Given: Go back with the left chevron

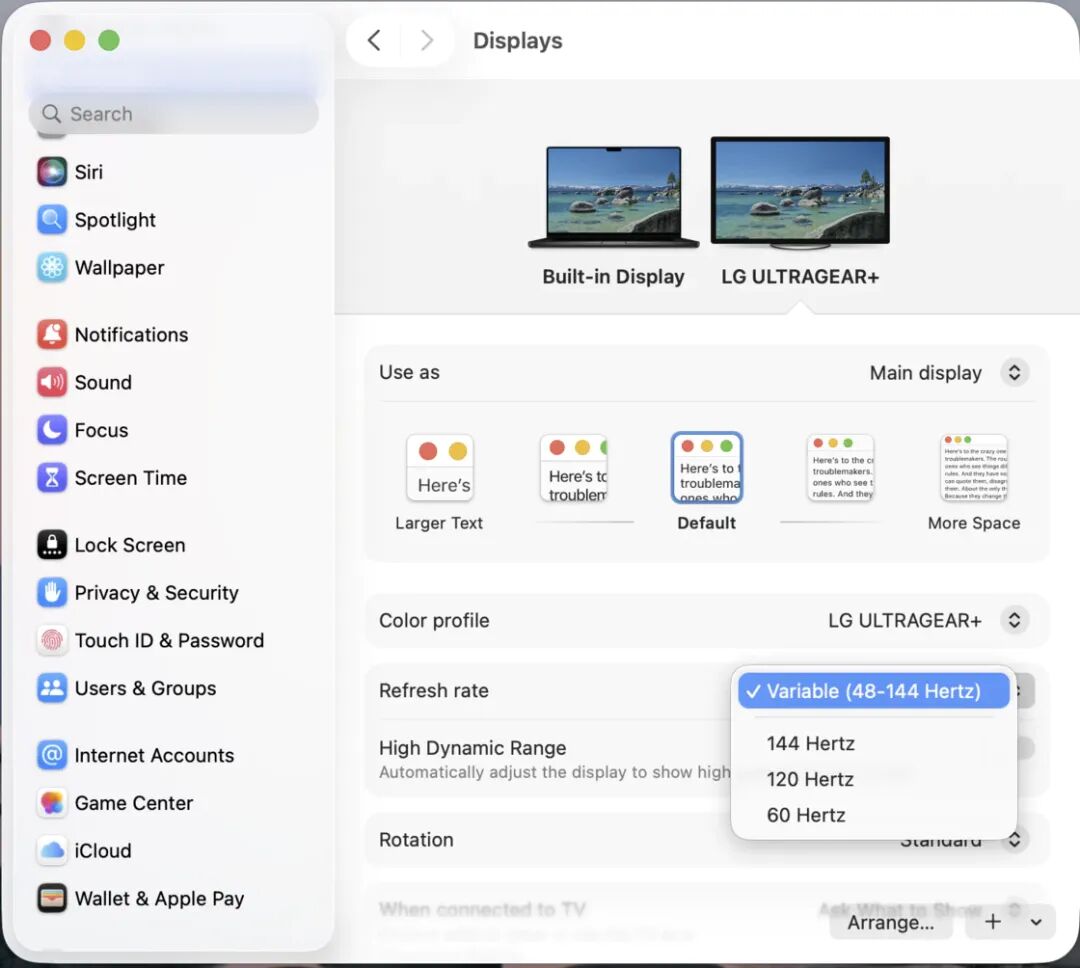Looking at the screenshot, I should [x=374, y=41].
